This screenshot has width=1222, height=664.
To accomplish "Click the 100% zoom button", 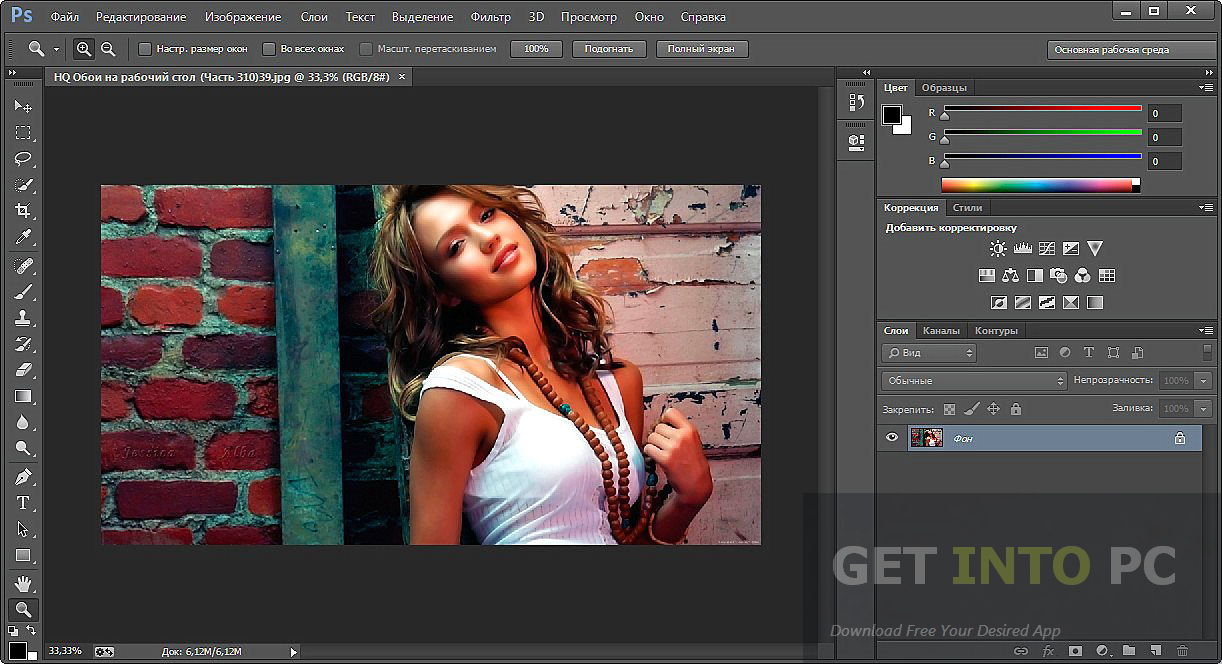I will [536, 49].
